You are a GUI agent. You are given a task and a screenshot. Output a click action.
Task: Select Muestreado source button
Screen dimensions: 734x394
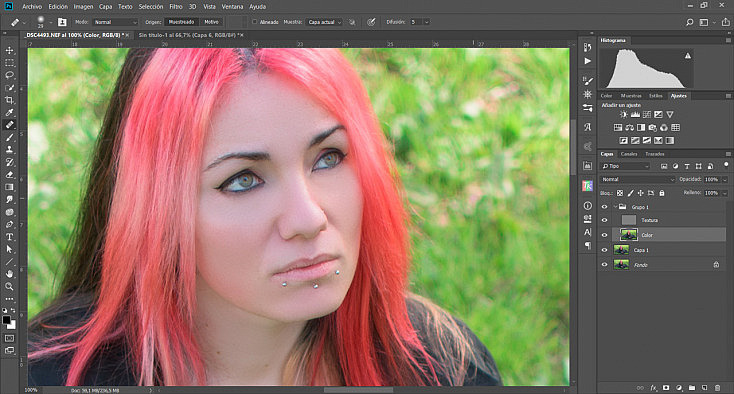click(181, 22)
